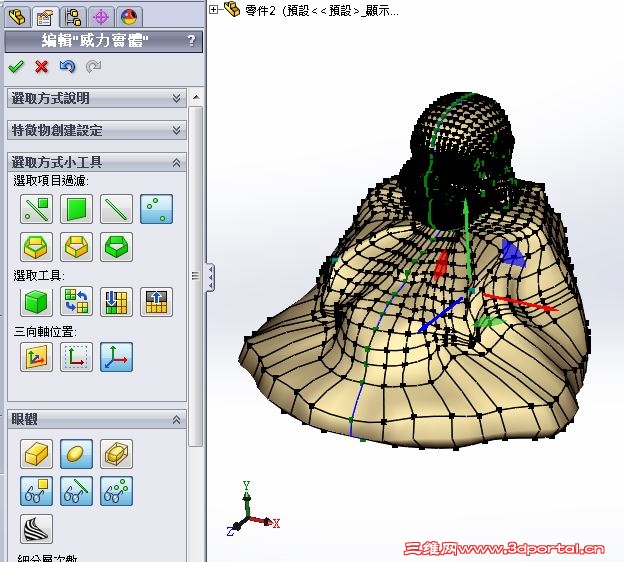Viewport: 624px width, 562px height.
Task: Expand the 零件2 flyout tree node
Action: point(214,10)
